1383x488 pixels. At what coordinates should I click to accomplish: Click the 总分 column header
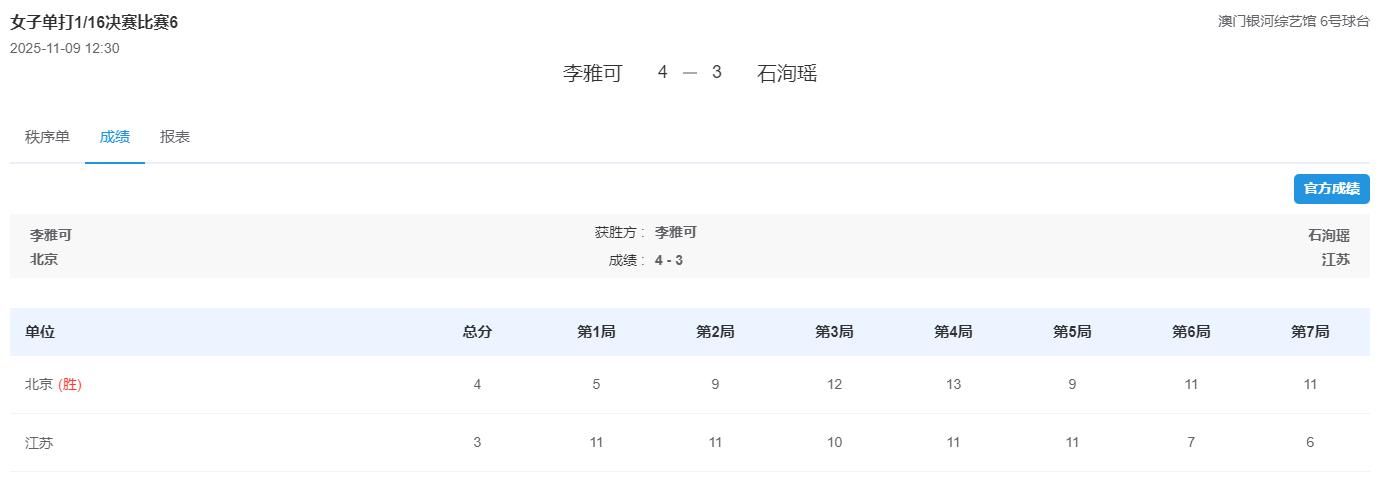[477, 332]
